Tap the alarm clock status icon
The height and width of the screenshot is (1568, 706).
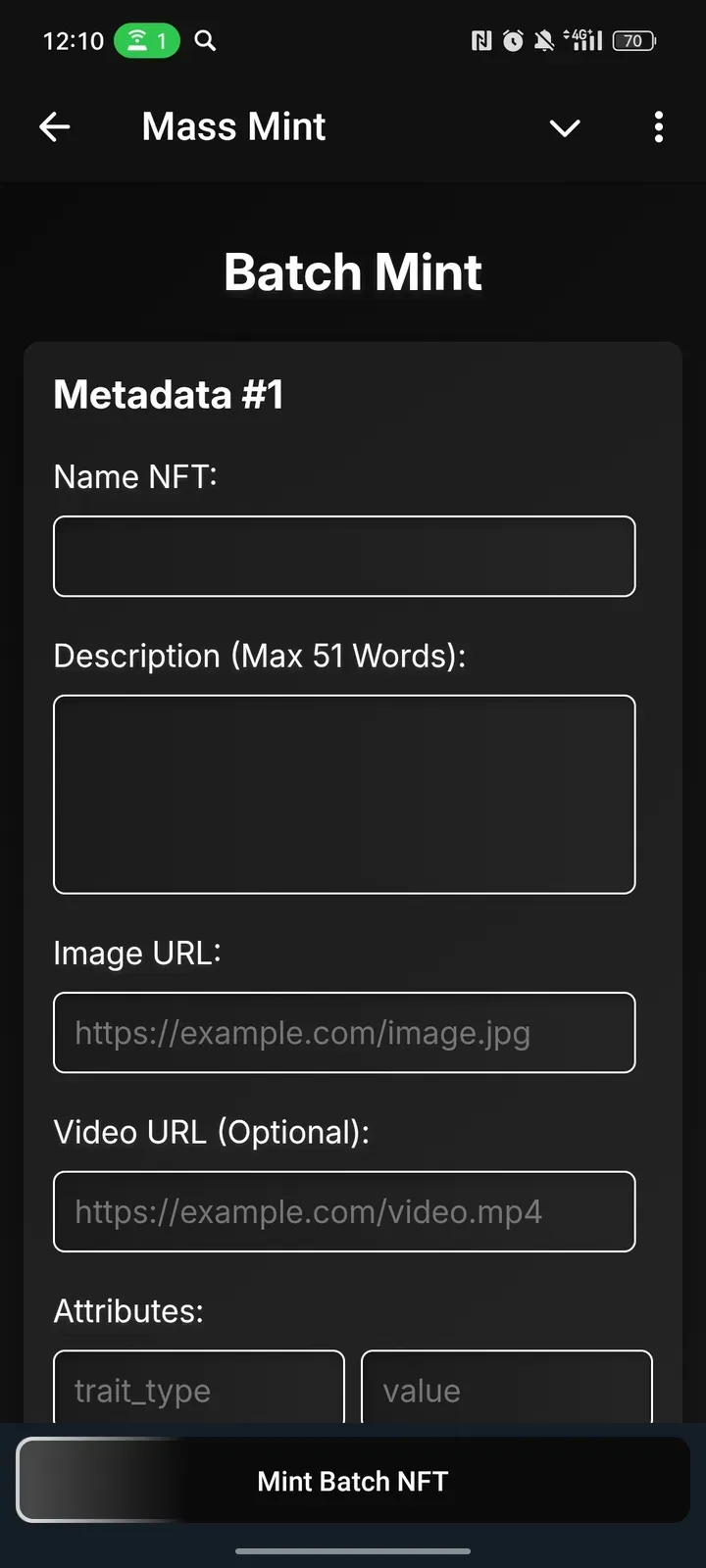513,41
